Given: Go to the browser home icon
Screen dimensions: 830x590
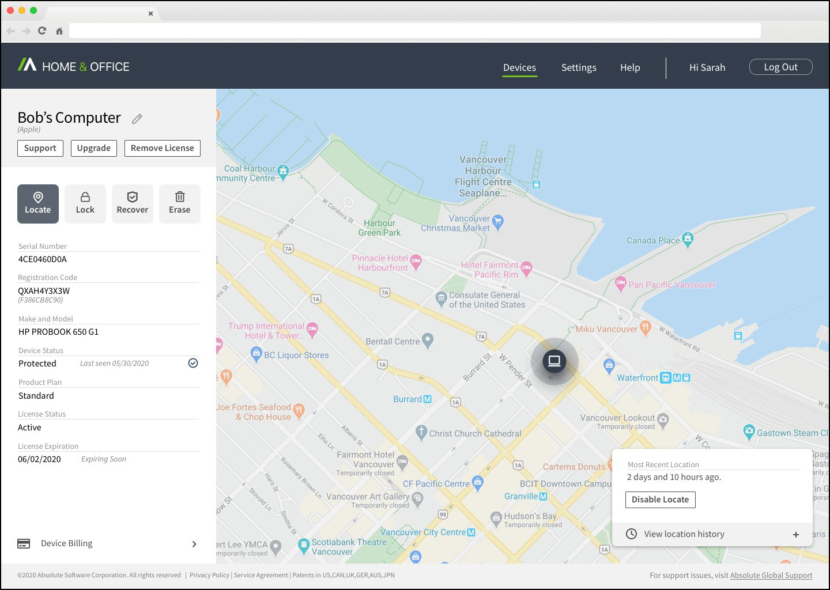Looking at the screenshot, I should coord(59,31).
